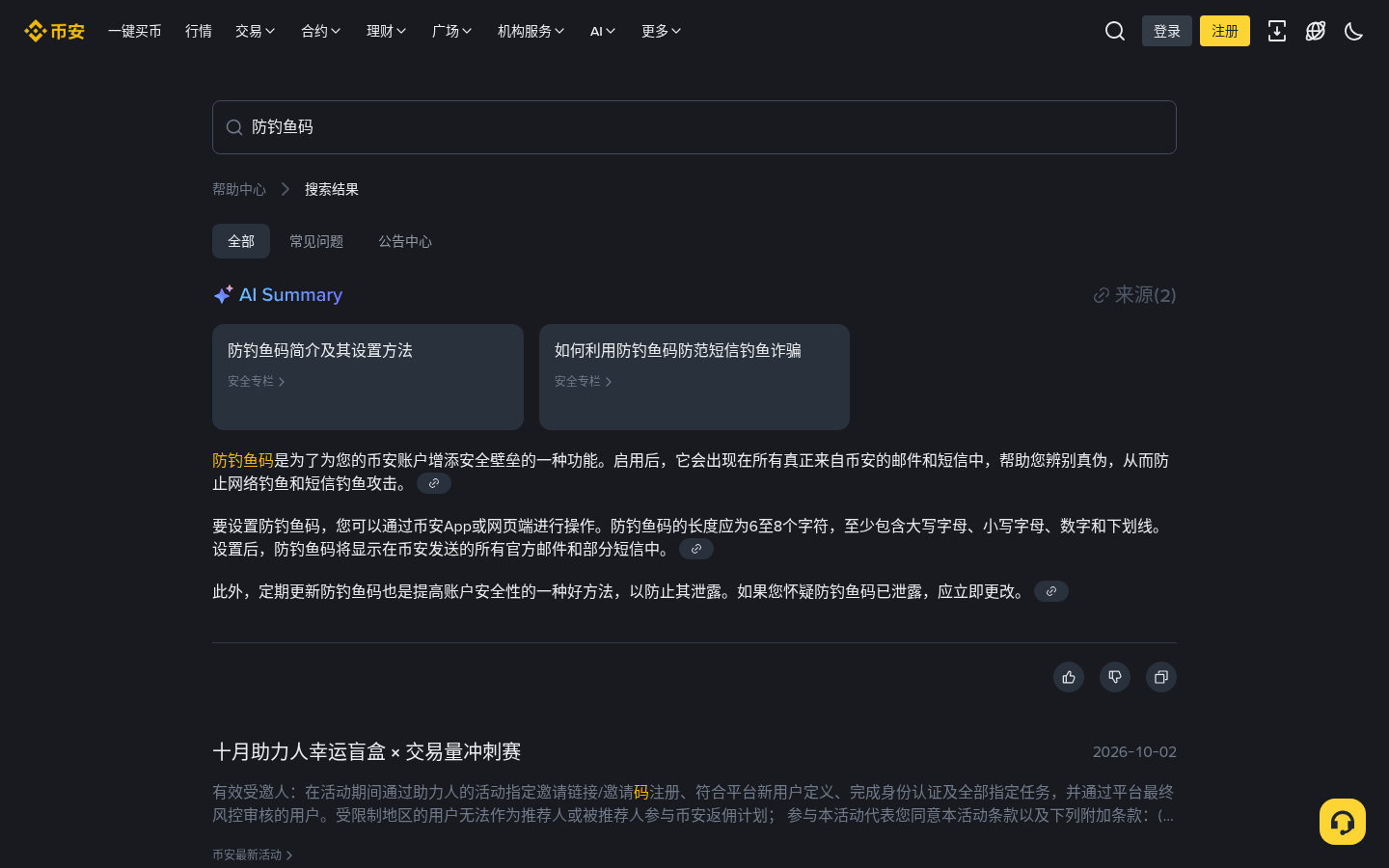Image resolution: width=1389 pixels, height=868 pixels.
Task: Select the 全部 tab
Action: point(241,241)
